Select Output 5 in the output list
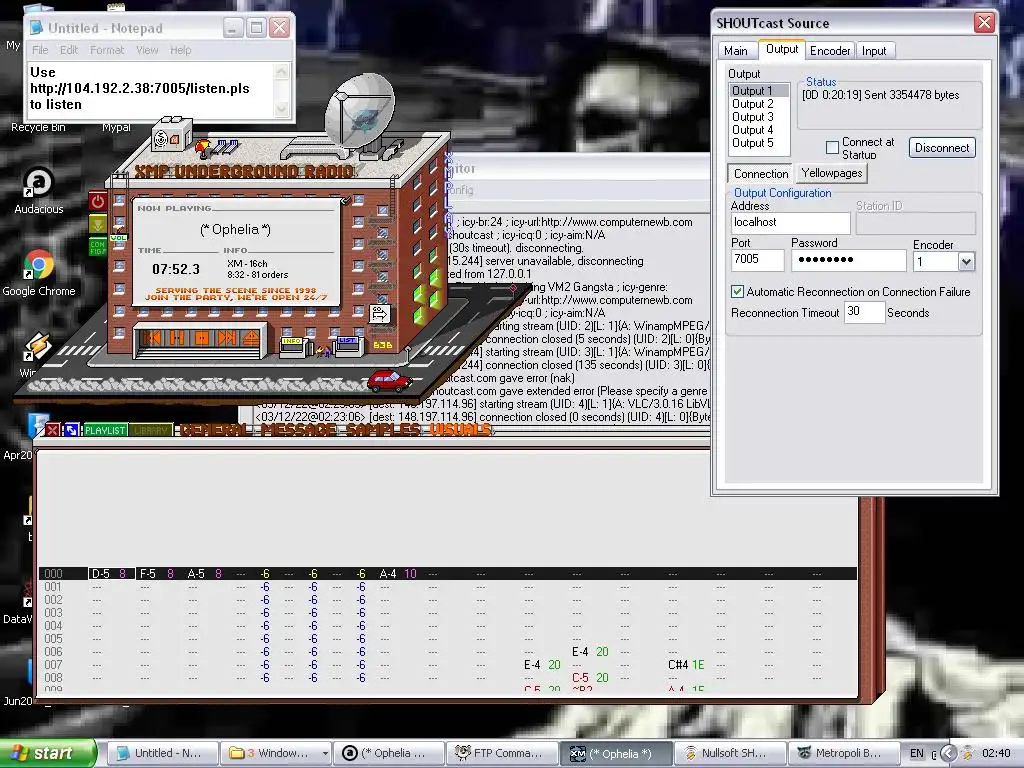Screen dimensions: 1024x768 click(x=758, y=143)
